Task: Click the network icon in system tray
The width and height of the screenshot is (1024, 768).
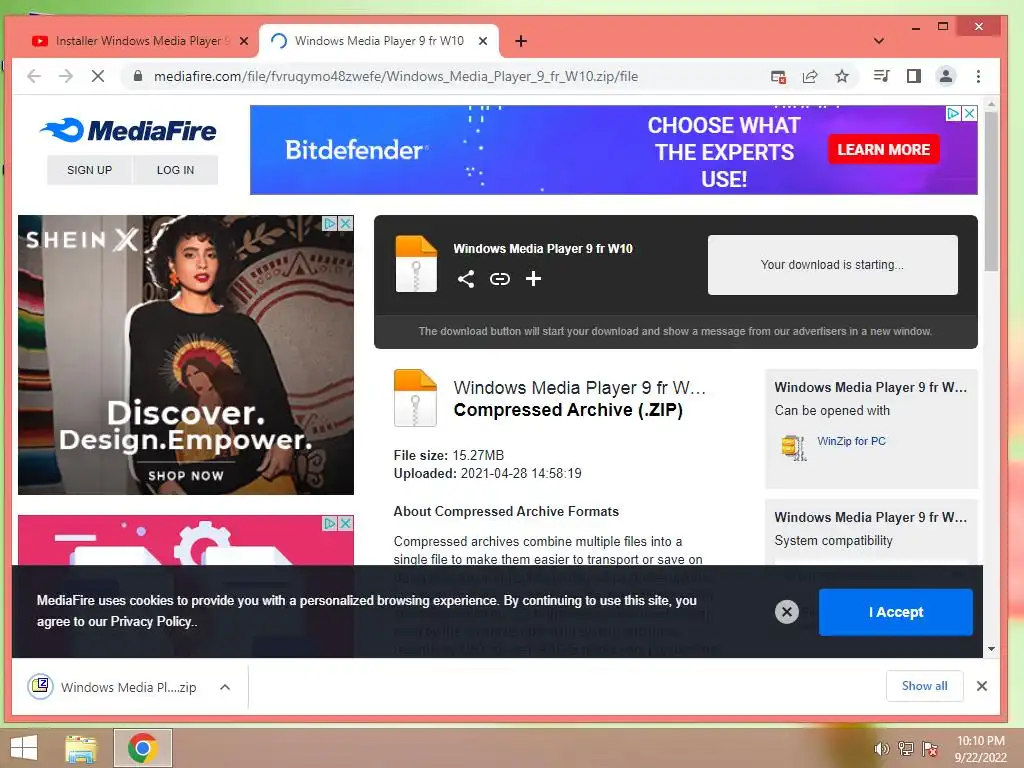Action: [x=906, y=748]
